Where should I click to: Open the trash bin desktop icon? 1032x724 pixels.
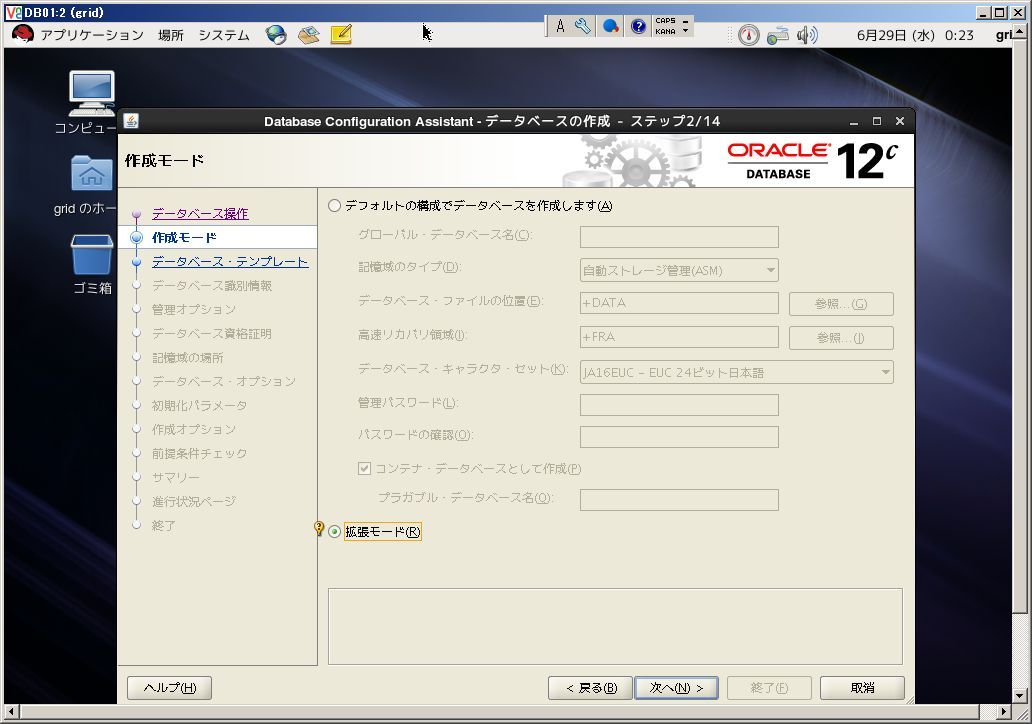[x=91, y=254]
